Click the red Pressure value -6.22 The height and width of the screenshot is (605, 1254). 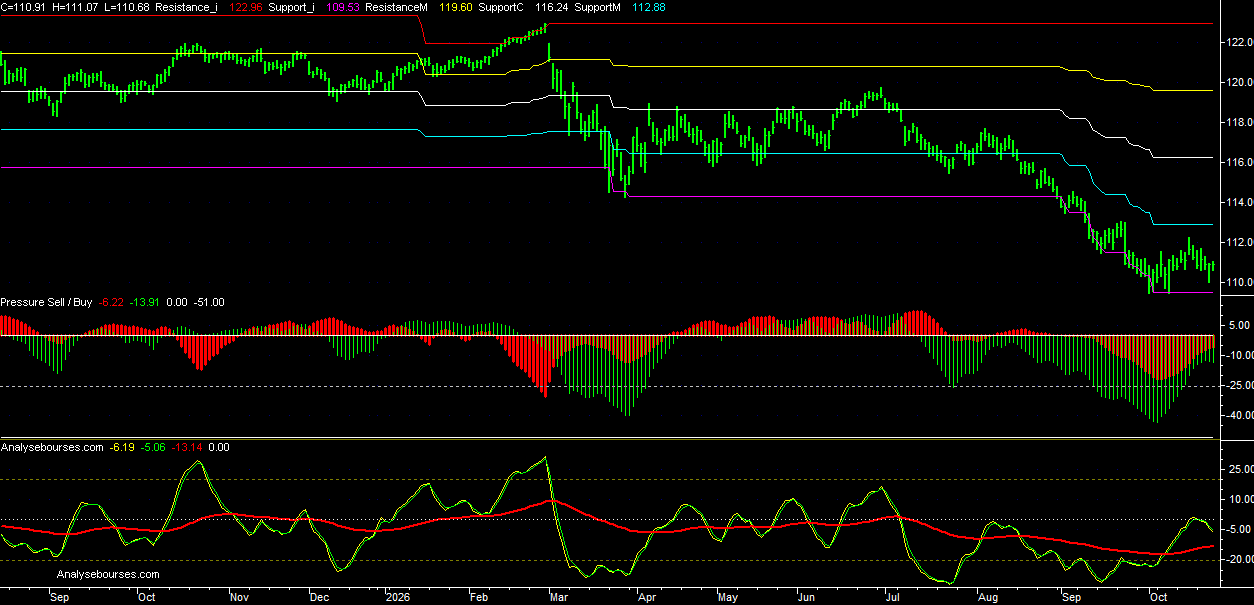112,302
